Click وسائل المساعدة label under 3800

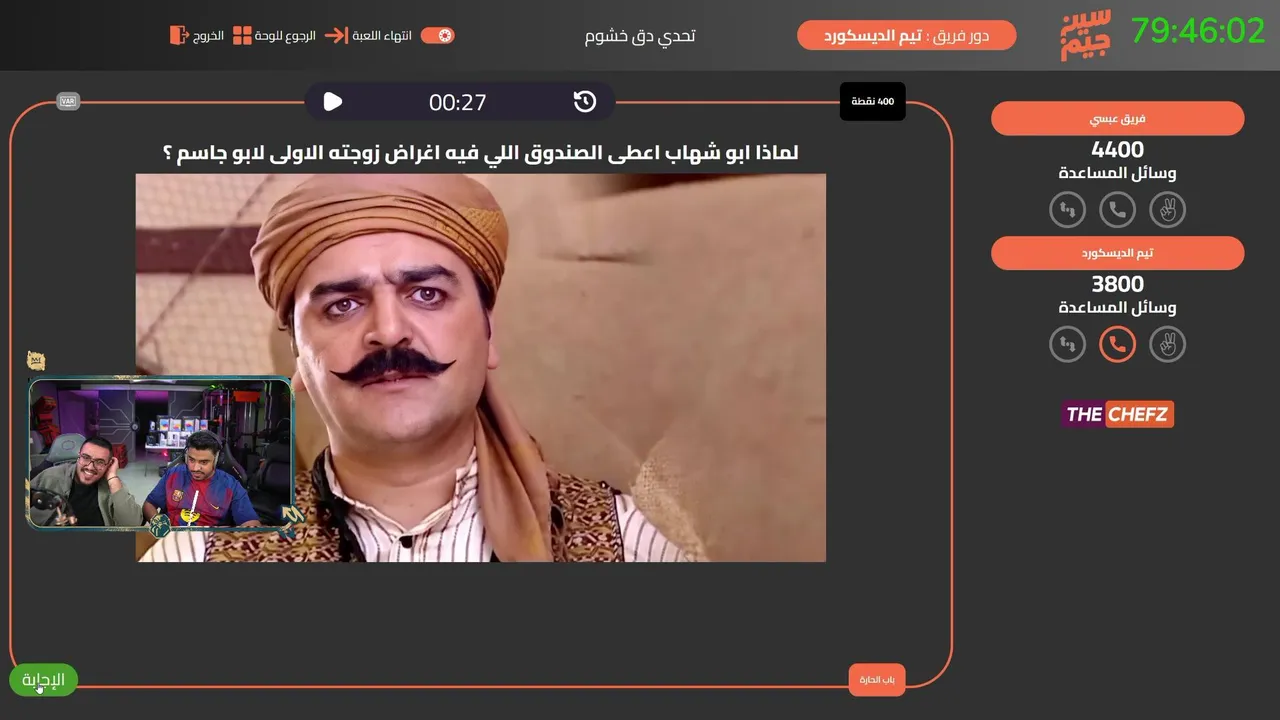tap(1118, 307)
